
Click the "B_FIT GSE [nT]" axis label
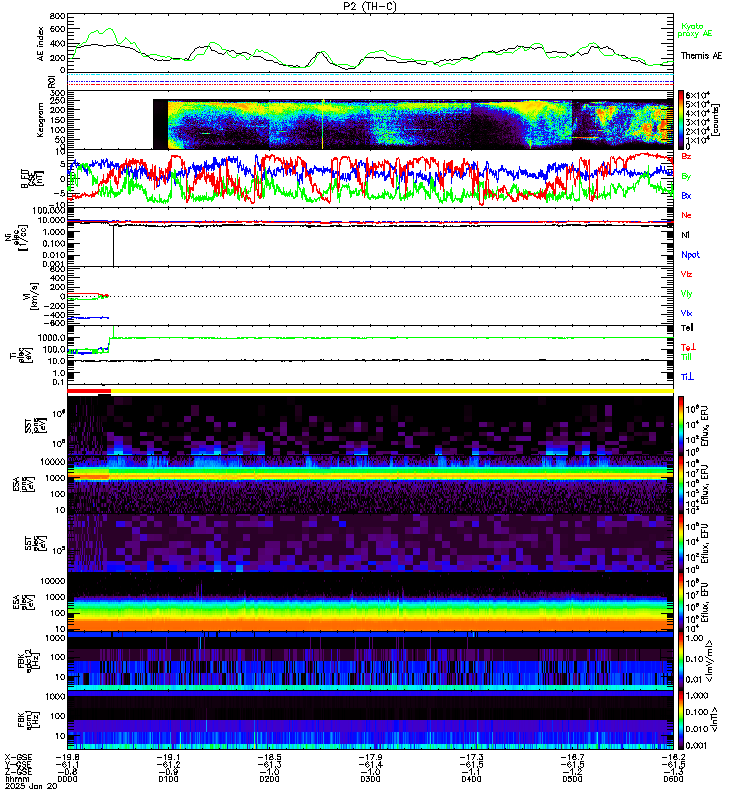tap(32, 179)
